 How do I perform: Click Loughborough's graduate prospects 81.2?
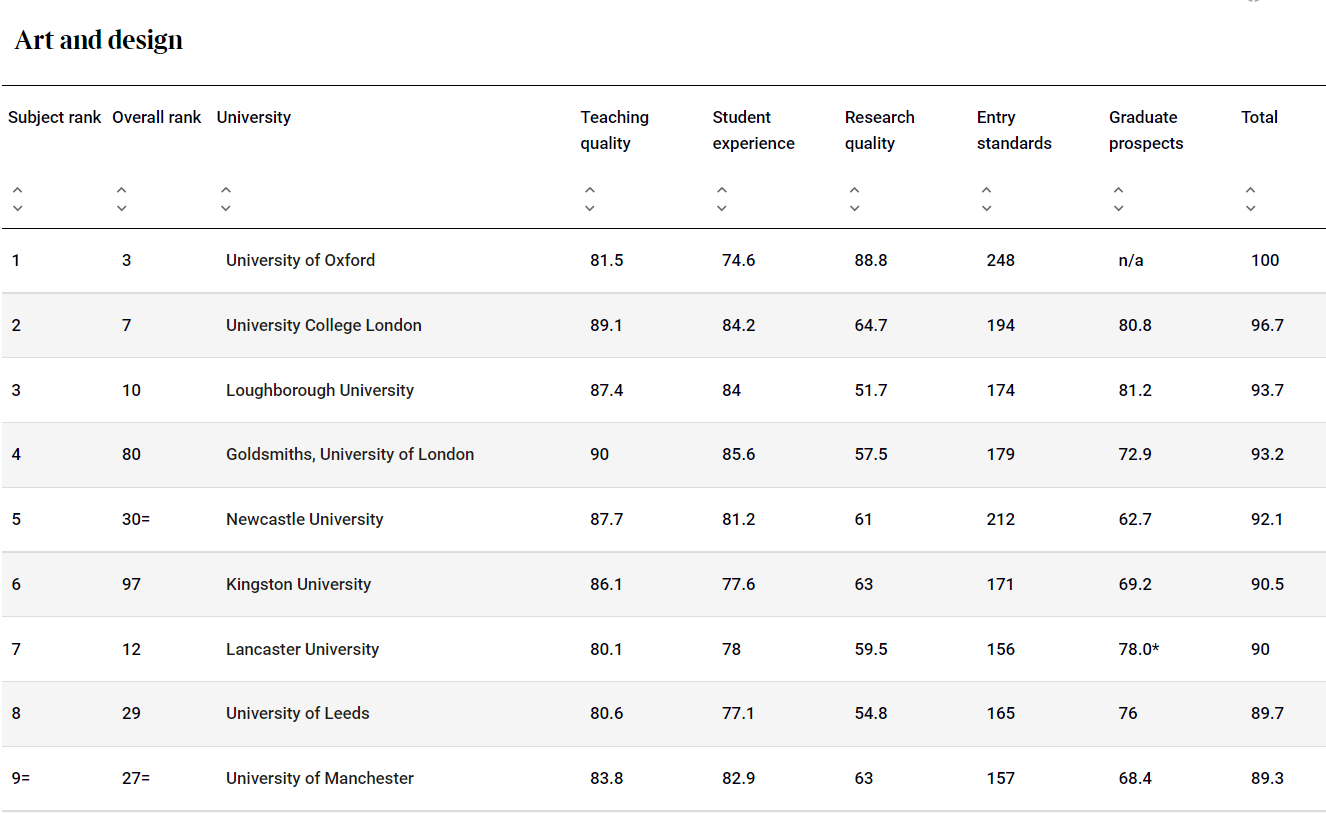(x=1135, y=390)
